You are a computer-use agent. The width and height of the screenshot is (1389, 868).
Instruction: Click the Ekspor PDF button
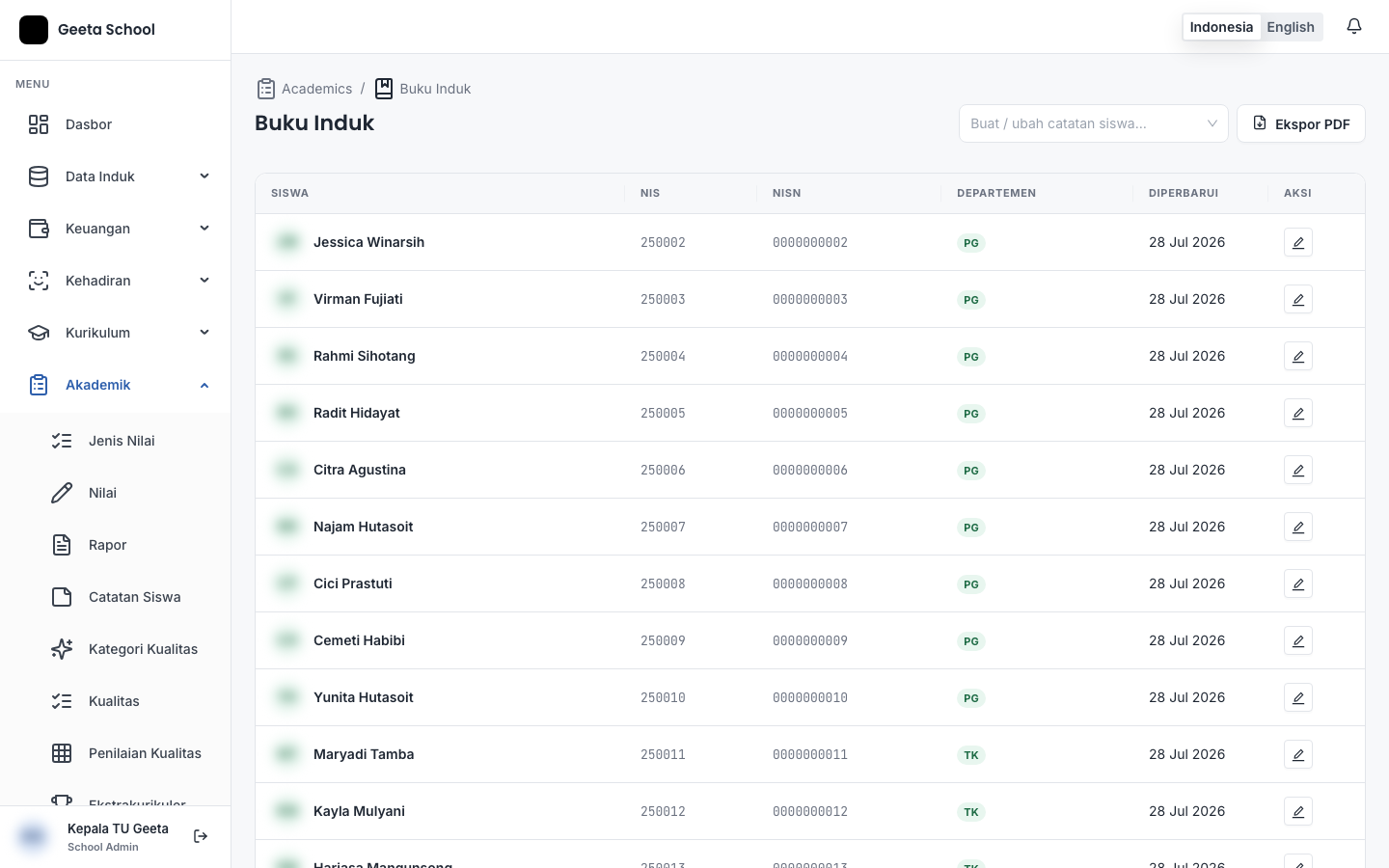pyautogui.click(x=1300, y=123)
